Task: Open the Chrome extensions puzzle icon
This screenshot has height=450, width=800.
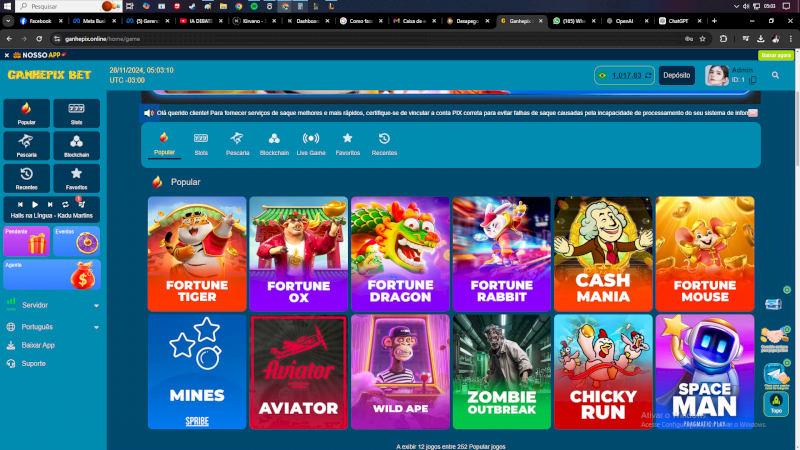Action: coord(723,39)
